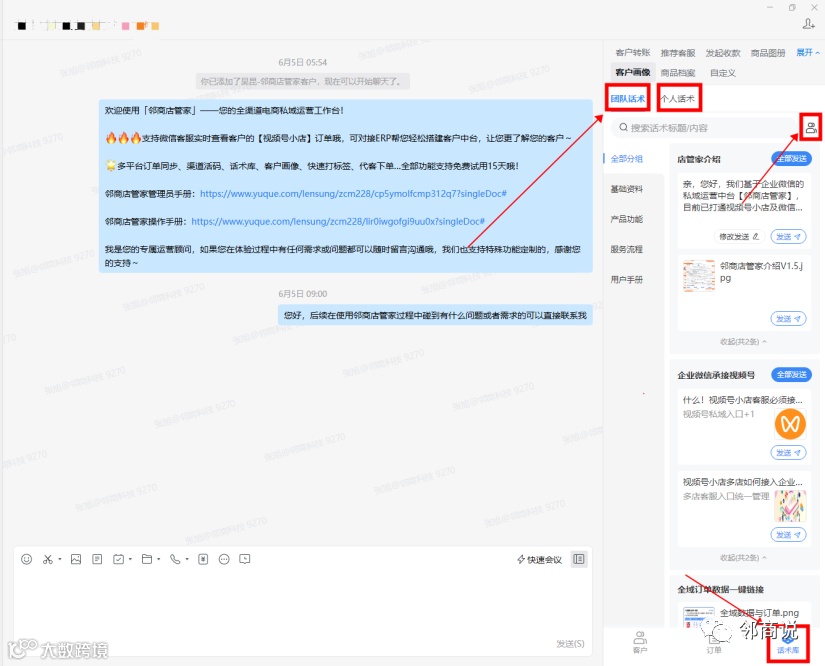Viewport: 825px width, 666px height.
Task: Click 全部发送 for 企业微信承接视频号
Action: [791, 375]
